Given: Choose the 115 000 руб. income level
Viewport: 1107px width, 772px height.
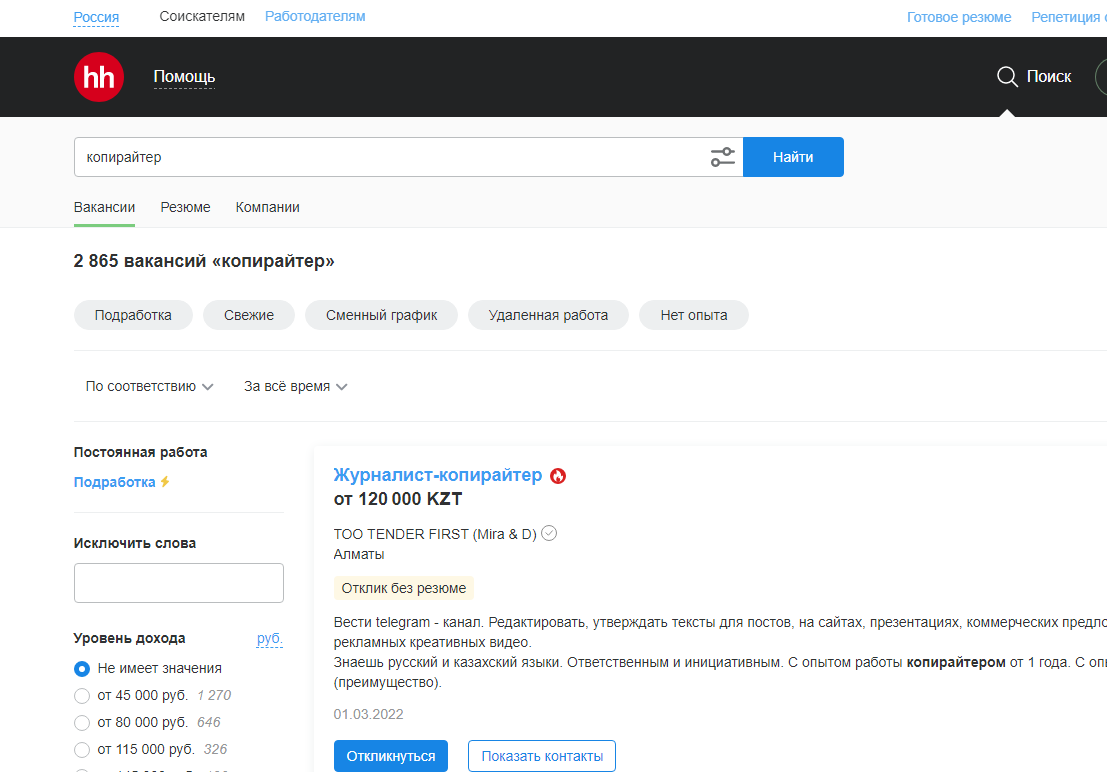Looking at the screenshot, I should tap(82, 749).
